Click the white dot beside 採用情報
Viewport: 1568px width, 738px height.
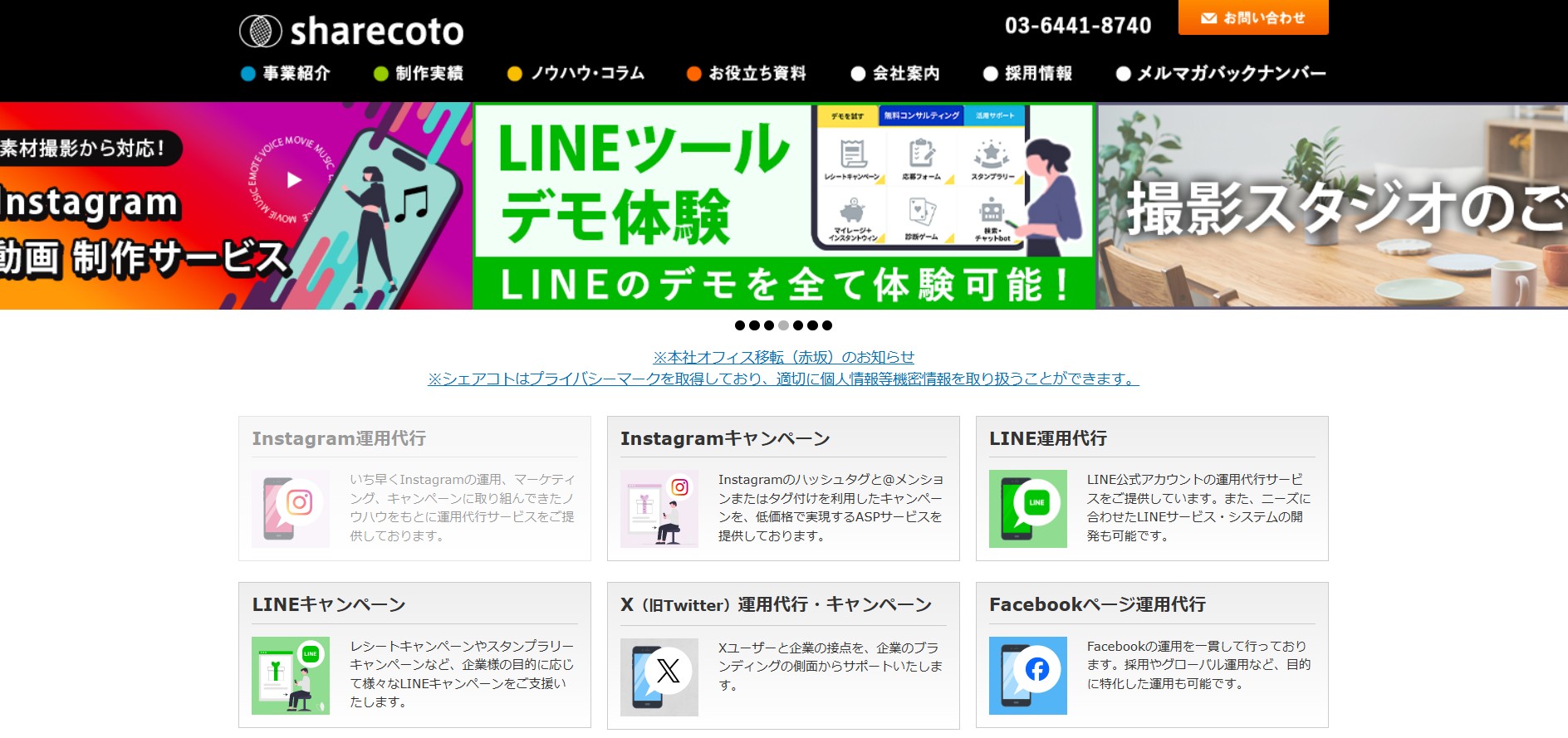click(990, 74)
